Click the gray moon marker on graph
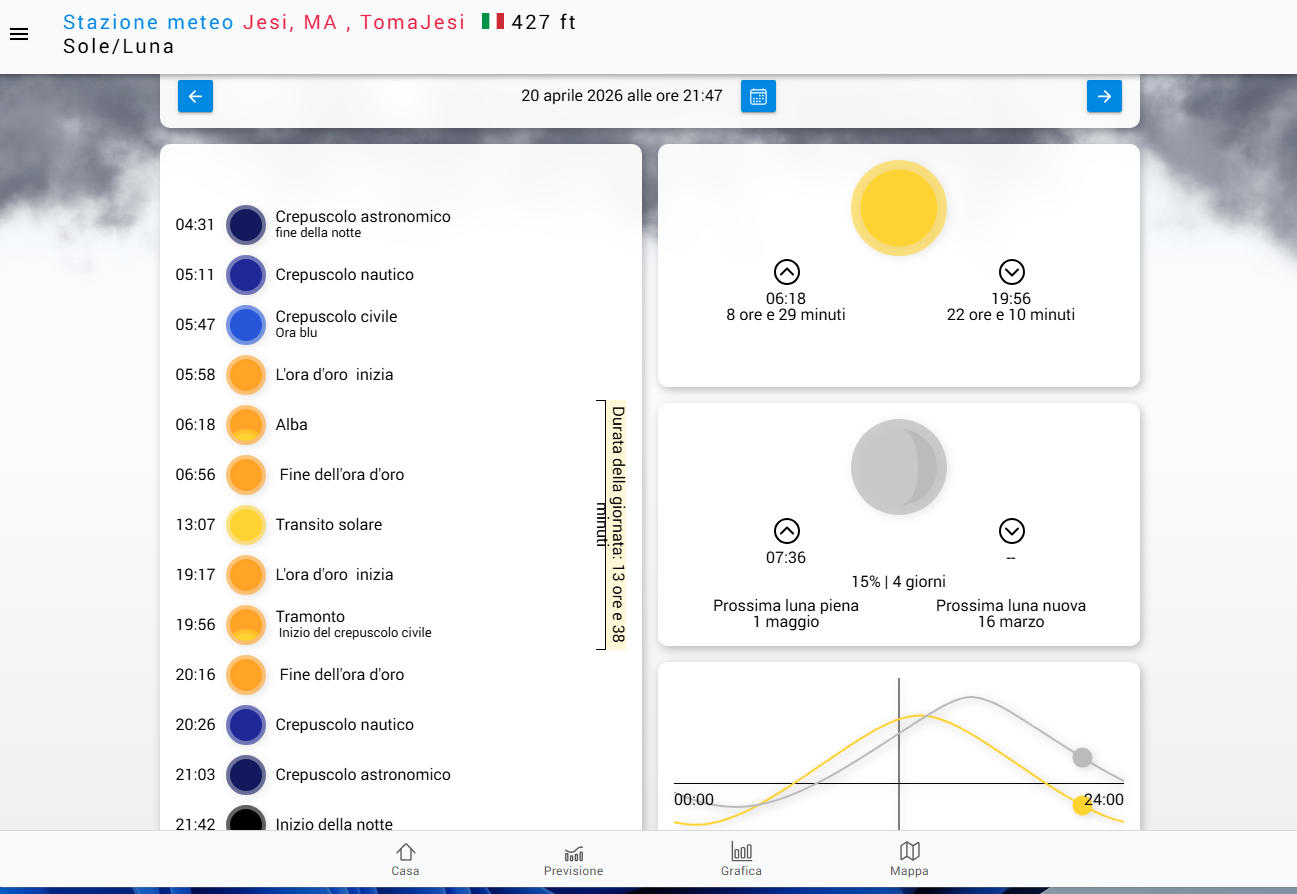 (x=1082, y=757)
